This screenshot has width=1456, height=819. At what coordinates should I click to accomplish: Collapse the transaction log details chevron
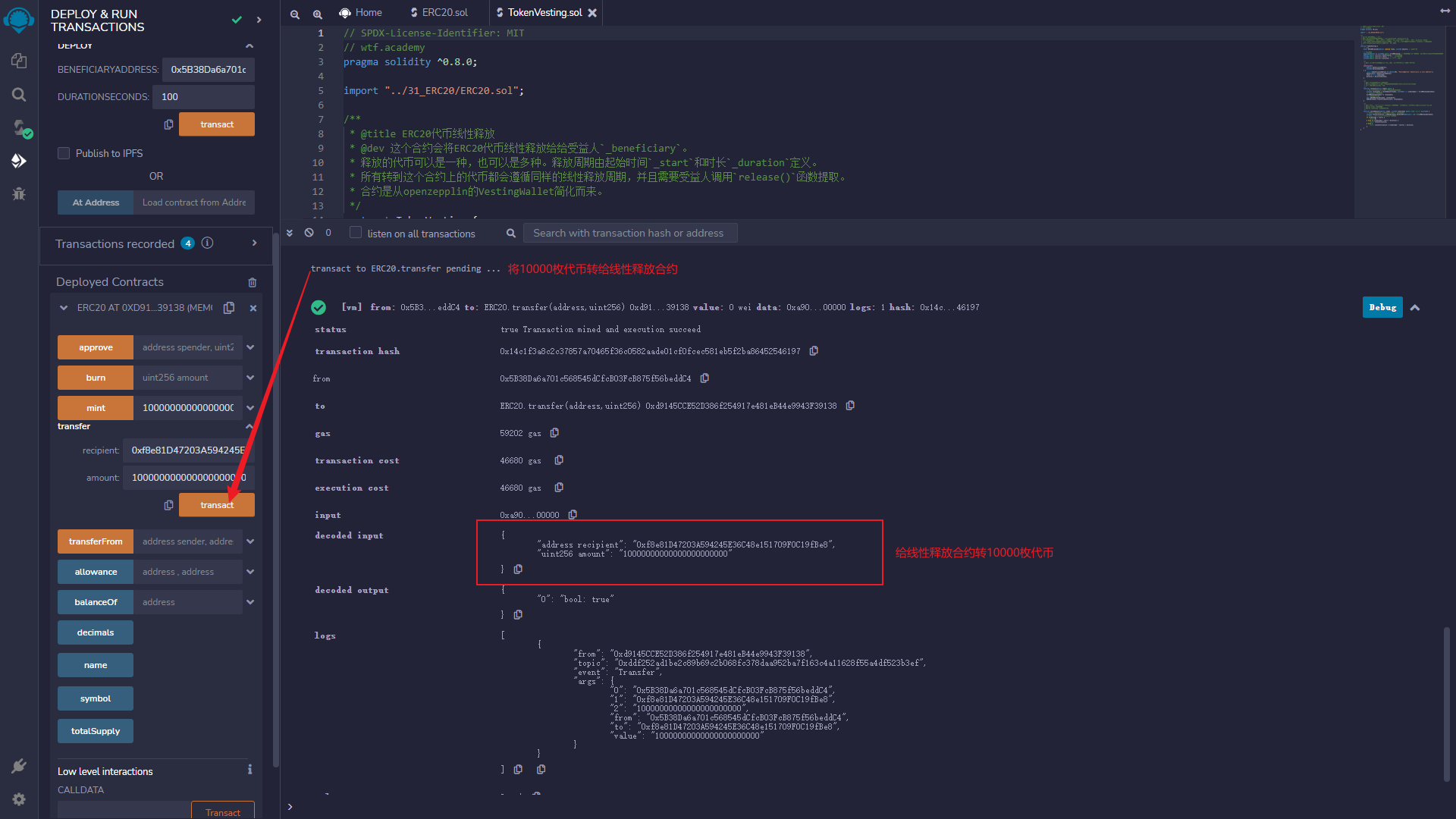coord(1415,307)
